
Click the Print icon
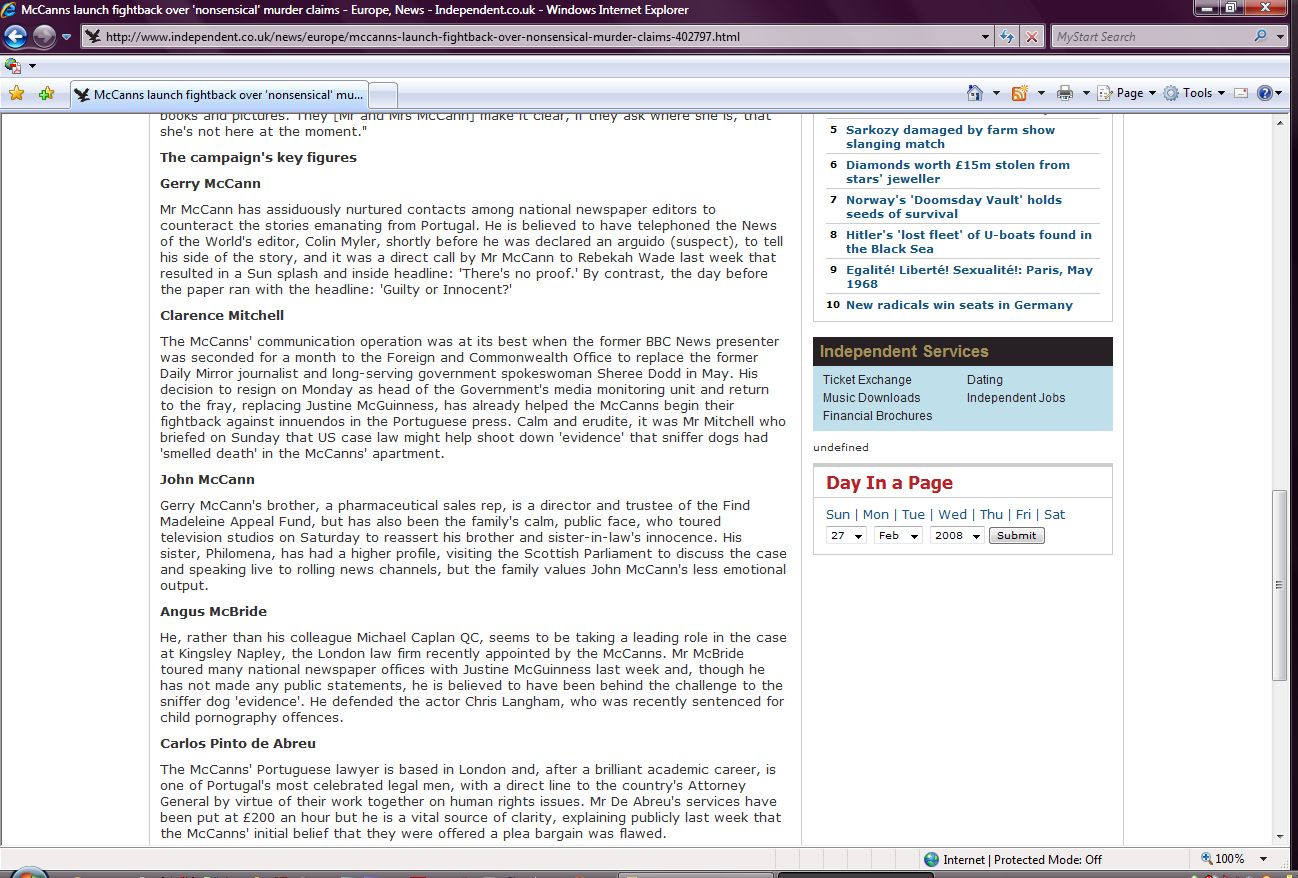coord(1065,93)
